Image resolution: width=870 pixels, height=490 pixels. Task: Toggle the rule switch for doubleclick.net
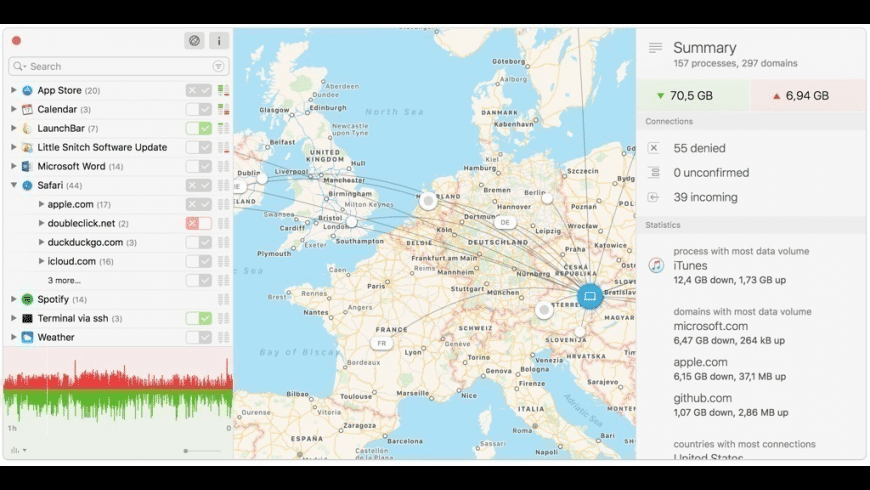(199, 223)
